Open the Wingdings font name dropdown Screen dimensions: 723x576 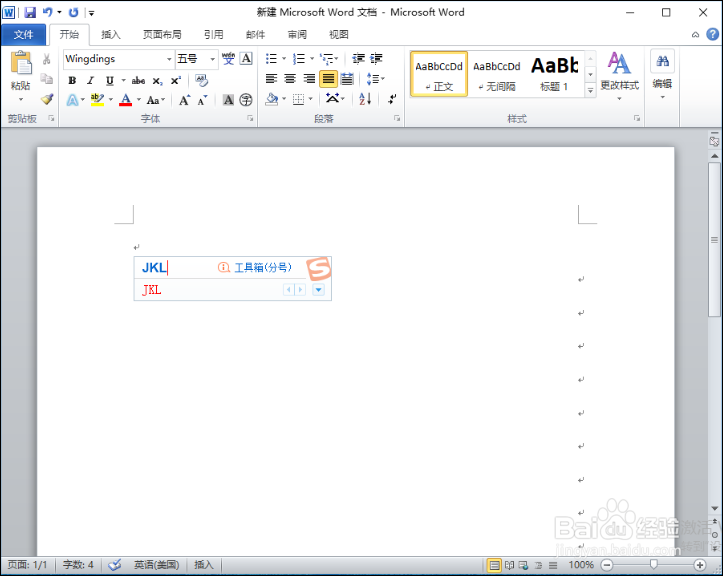coord(169,59)
